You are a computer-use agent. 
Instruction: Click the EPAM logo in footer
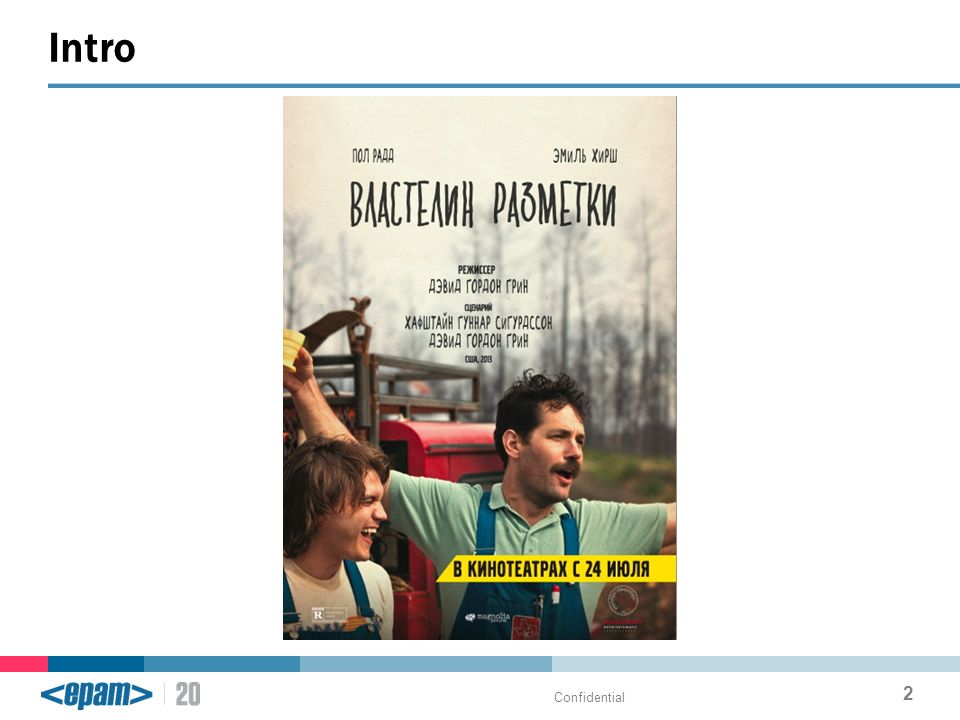pos(96,694)
